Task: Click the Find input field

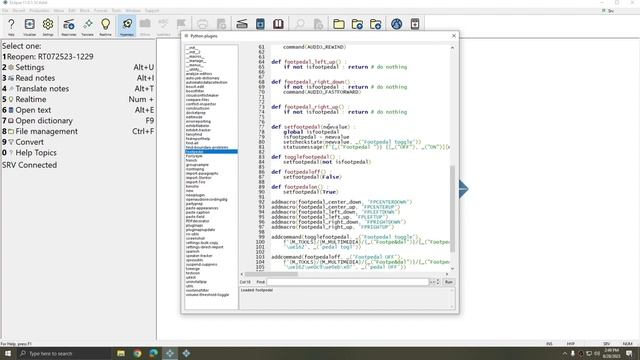Action: tap(348, 282)
